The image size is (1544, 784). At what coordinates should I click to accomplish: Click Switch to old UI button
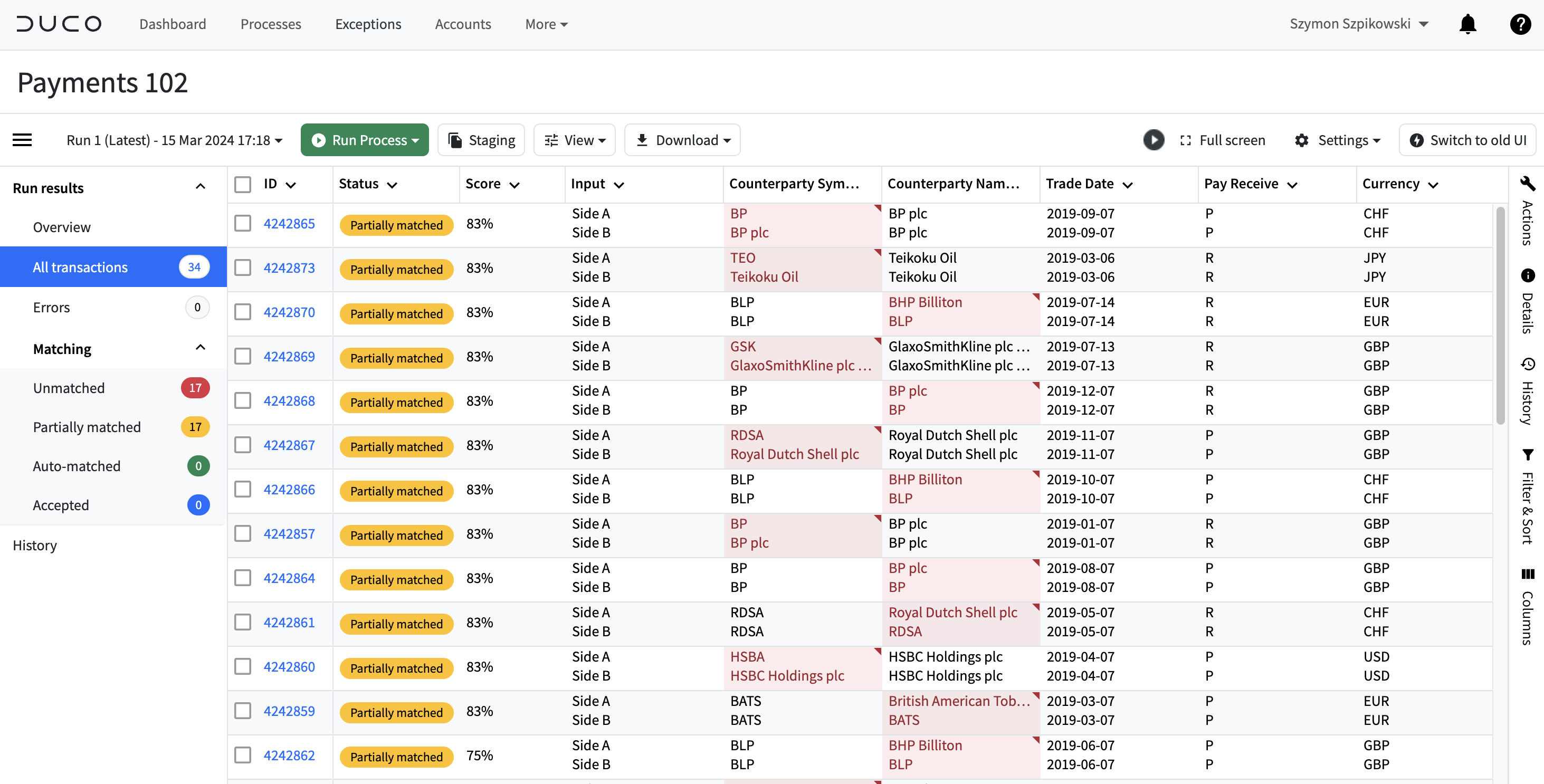(x=1467, y=140)
